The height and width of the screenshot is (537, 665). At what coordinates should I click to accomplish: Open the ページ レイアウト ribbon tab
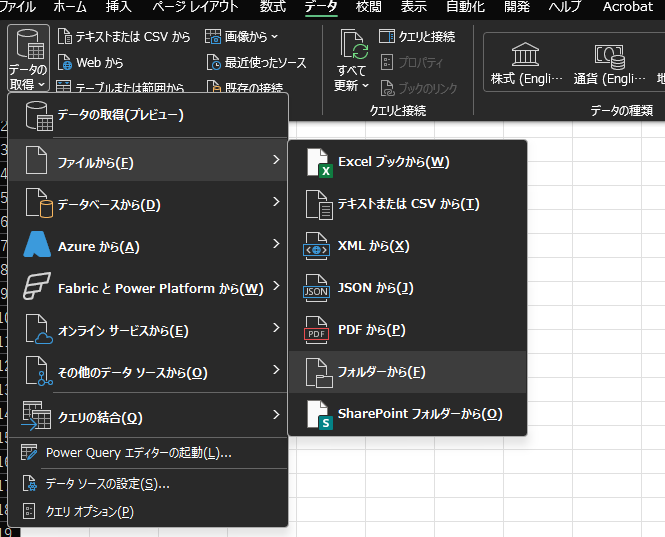(195, 7)
